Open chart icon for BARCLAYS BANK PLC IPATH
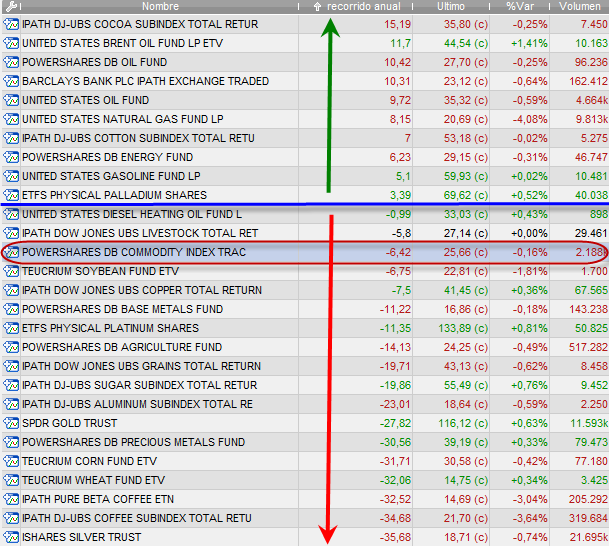This screenshot has height=546, width=609. click(x=11, y=82)
